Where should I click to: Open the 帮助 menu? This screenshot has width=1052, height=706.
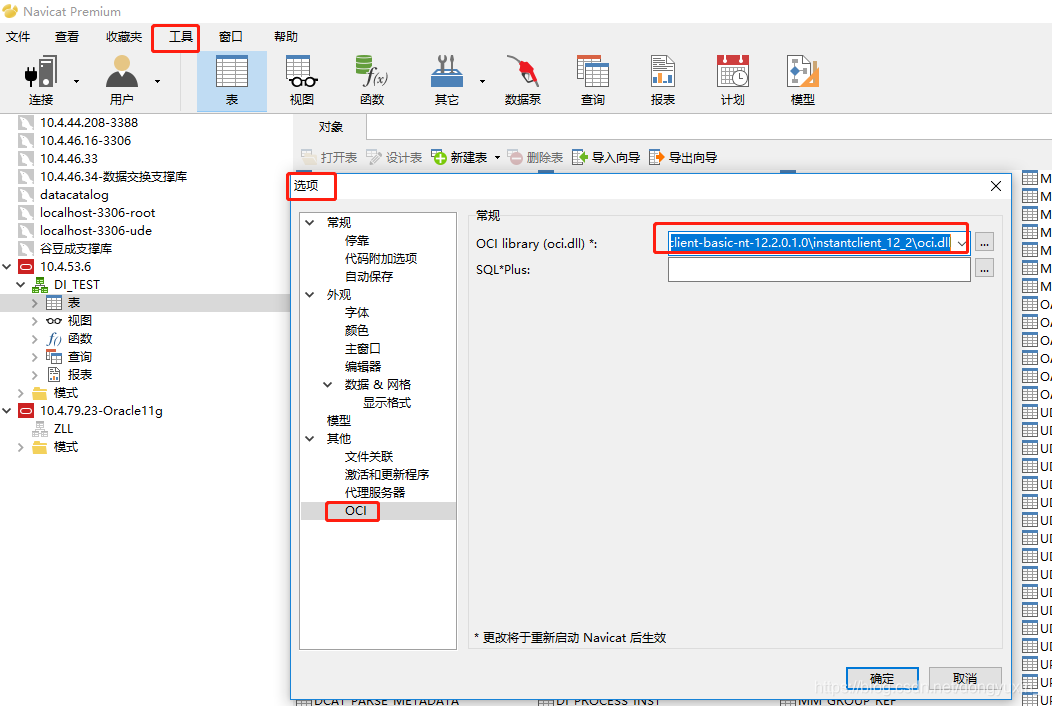(285, 37)
